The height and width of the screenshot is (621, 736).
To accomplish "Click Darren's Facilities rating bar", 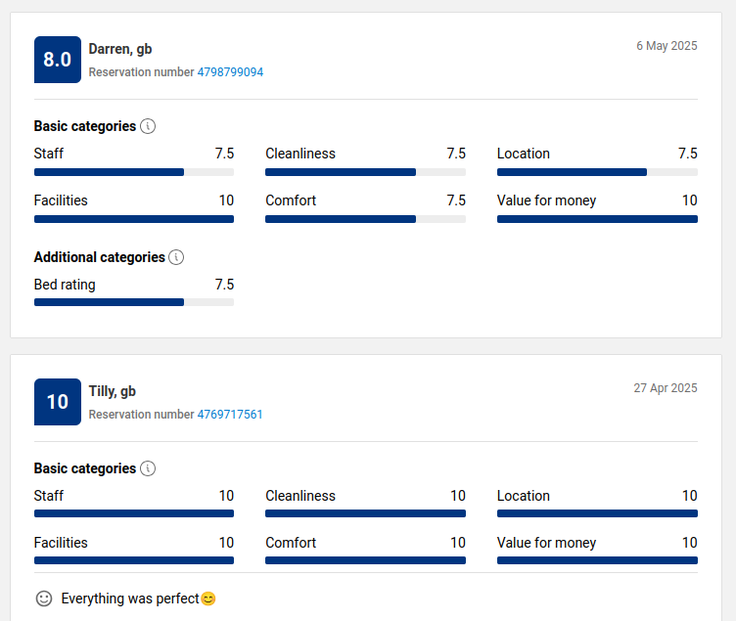I will pos(134,219).
